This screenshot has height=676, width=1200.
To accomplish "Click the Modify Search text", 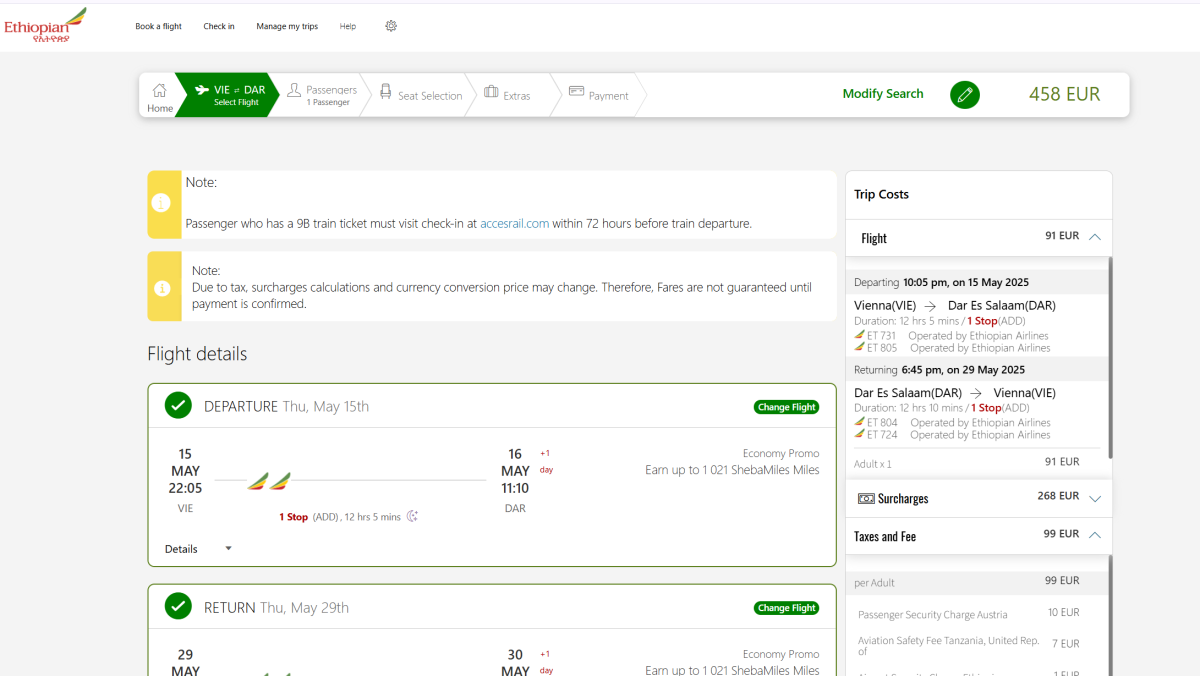I will pyautogui.click(x=883, y=94).
